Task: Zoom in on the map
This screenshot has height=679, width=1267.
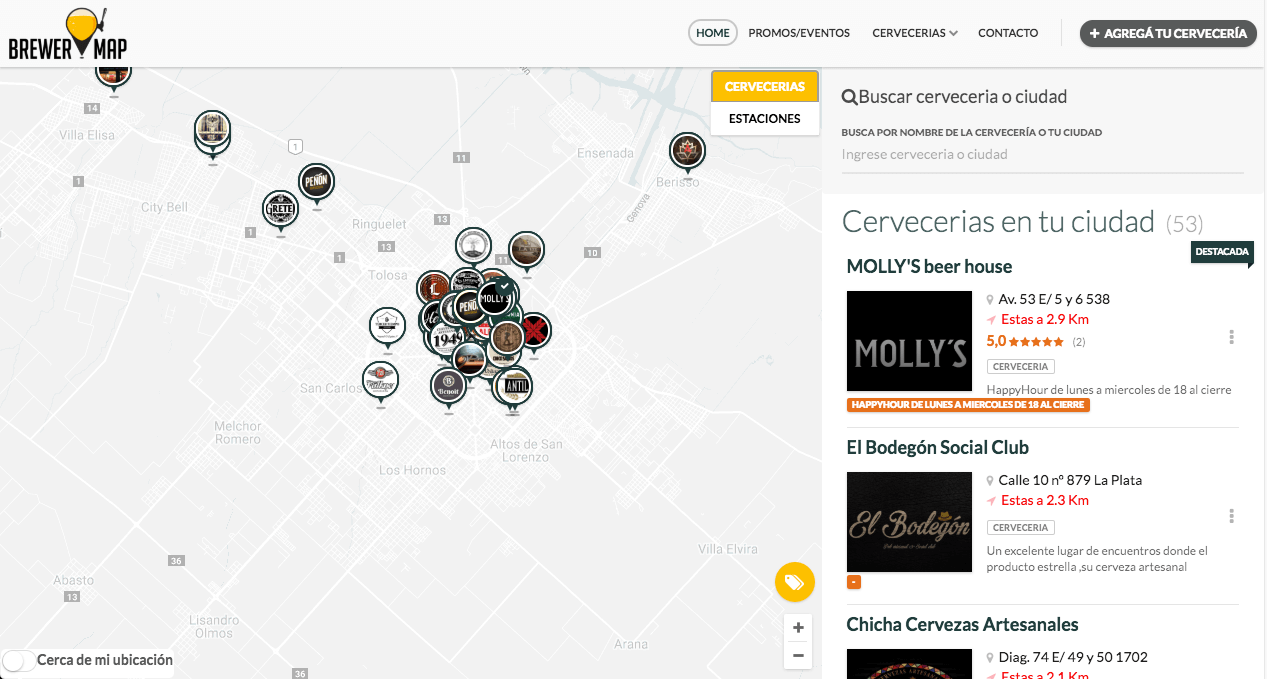Action: tap(798, 628)
